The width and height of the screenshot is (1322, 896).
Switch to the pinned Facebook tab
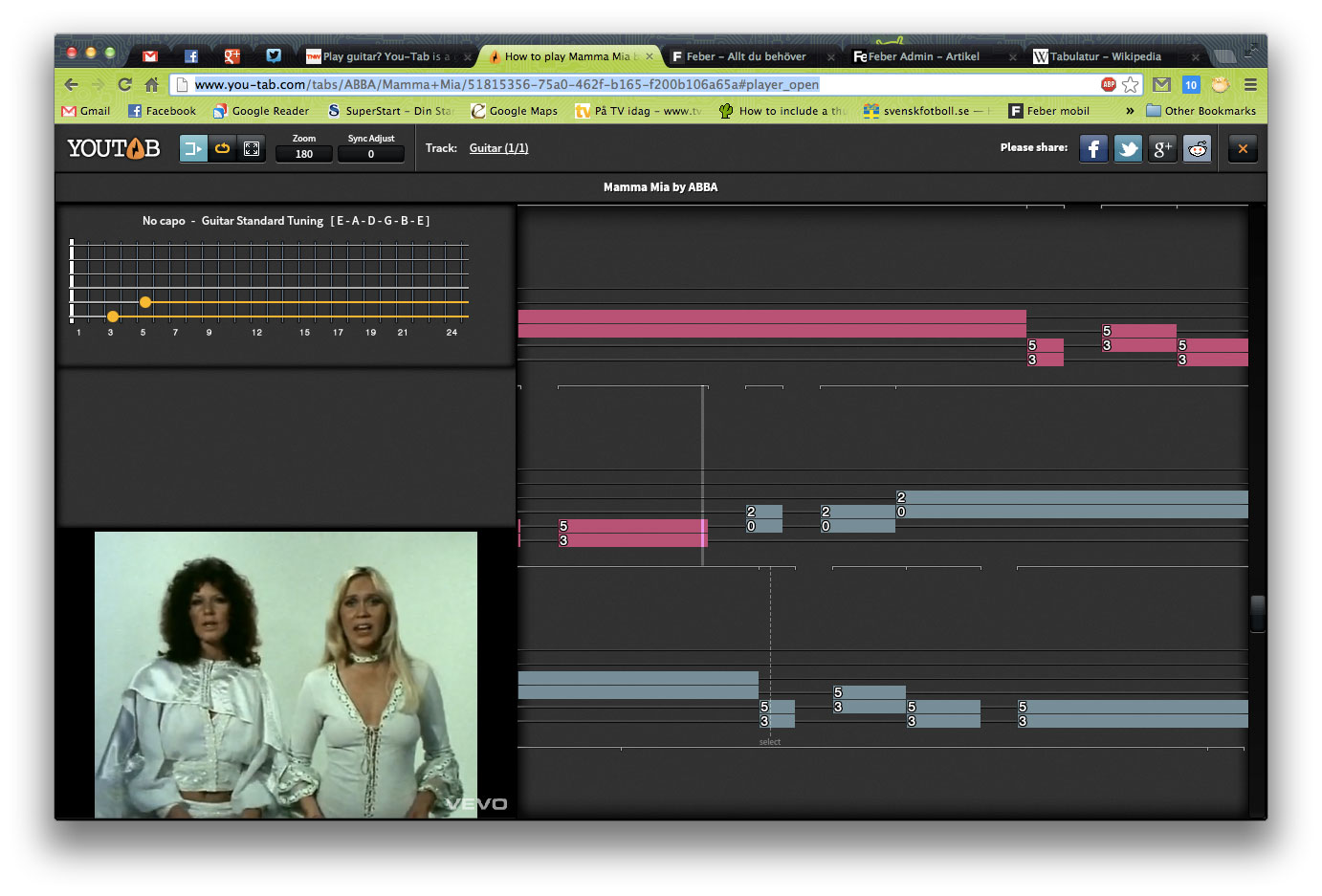[x=191, y=56]
